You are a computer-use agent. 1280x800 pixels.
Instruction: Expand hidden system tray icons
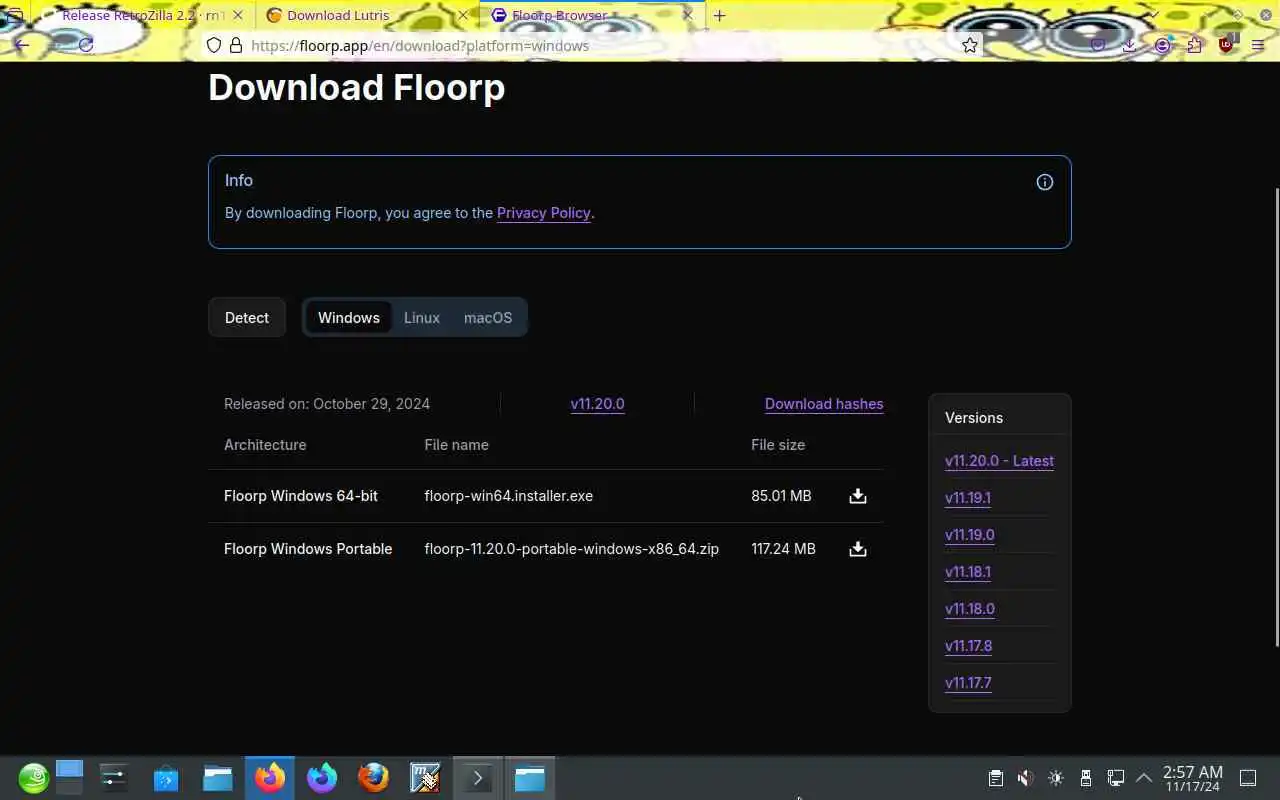pyautogui.click(x=1144, y=778)
